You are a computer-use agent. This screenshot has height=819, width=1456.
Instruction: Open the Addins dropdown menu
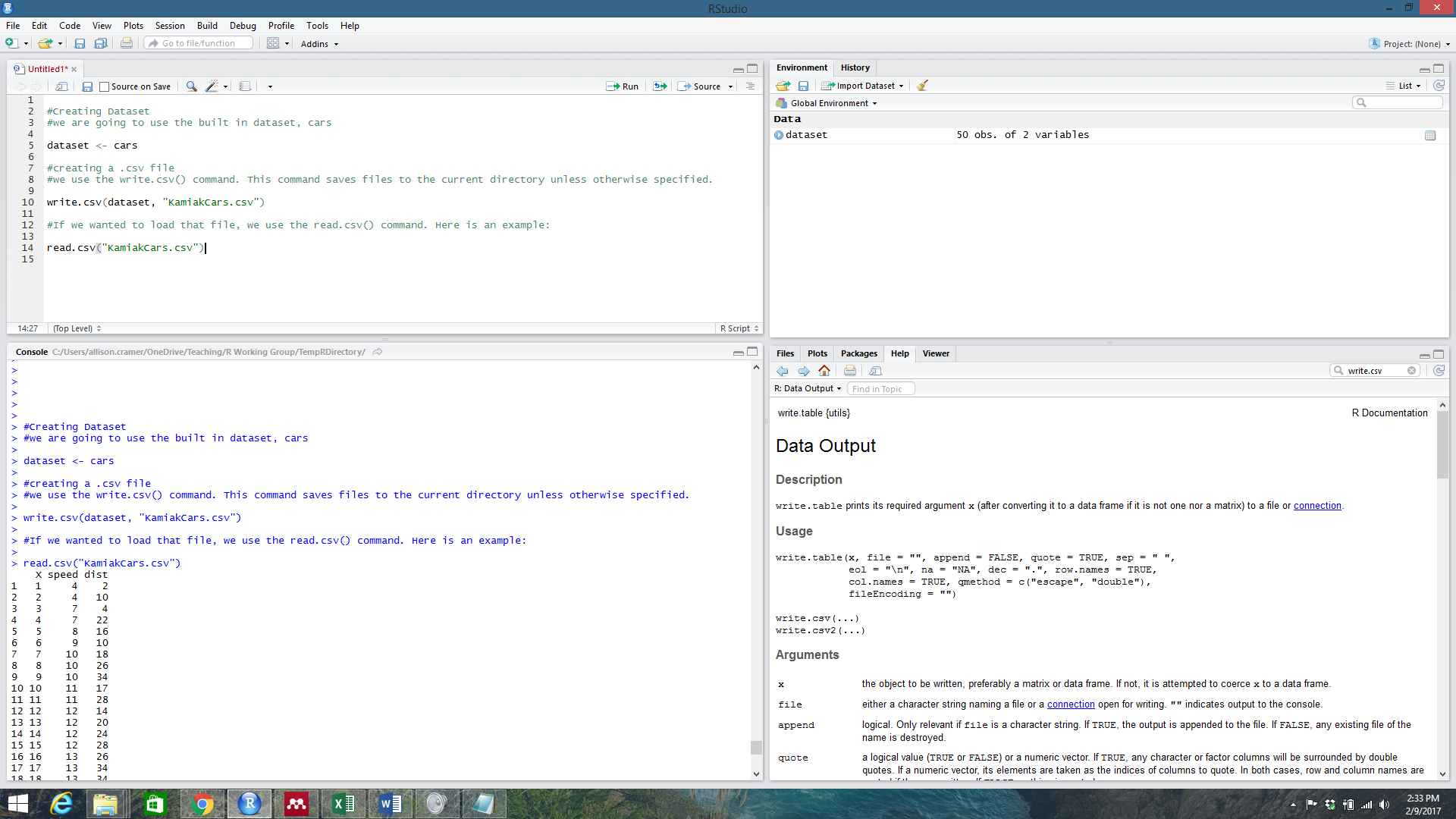[319, 44]
